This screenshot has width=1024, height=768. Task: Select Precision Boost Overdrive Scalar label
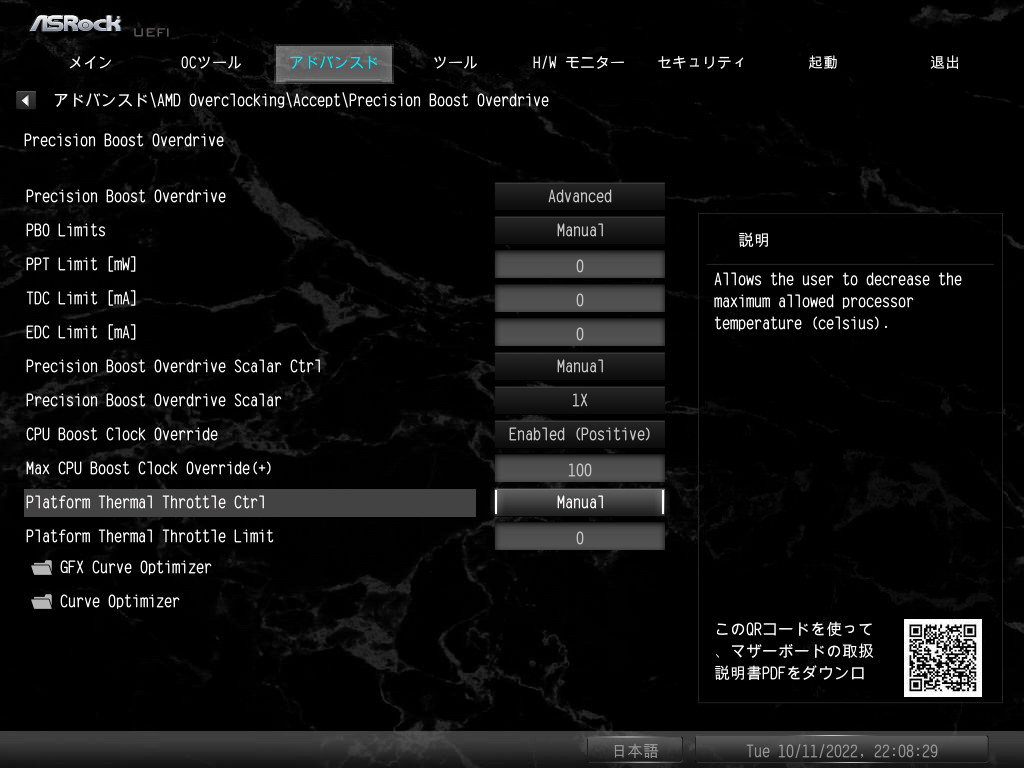tap(153, 400)
